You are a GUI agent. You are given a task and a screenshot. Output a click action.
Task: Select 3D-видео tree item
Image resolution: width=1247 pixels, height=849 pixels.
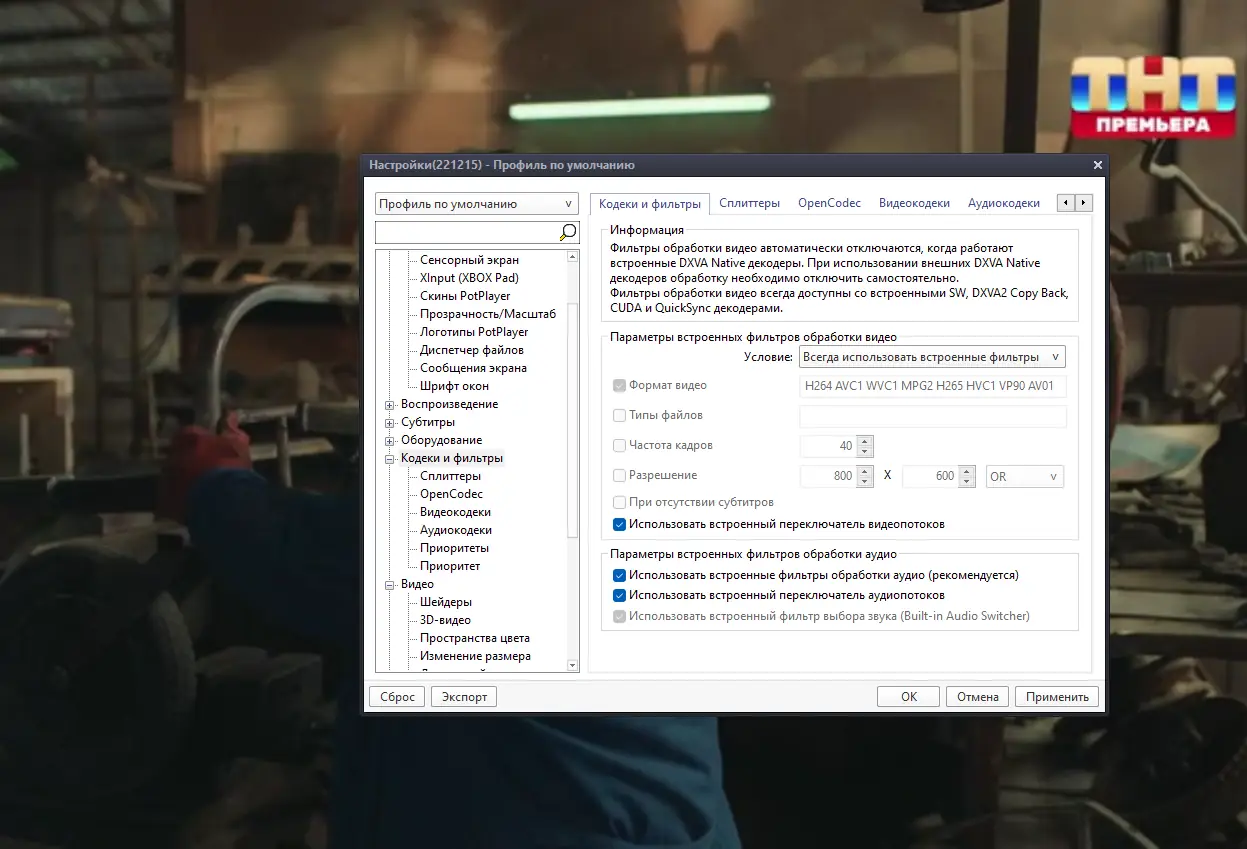[x=445, y=620]
